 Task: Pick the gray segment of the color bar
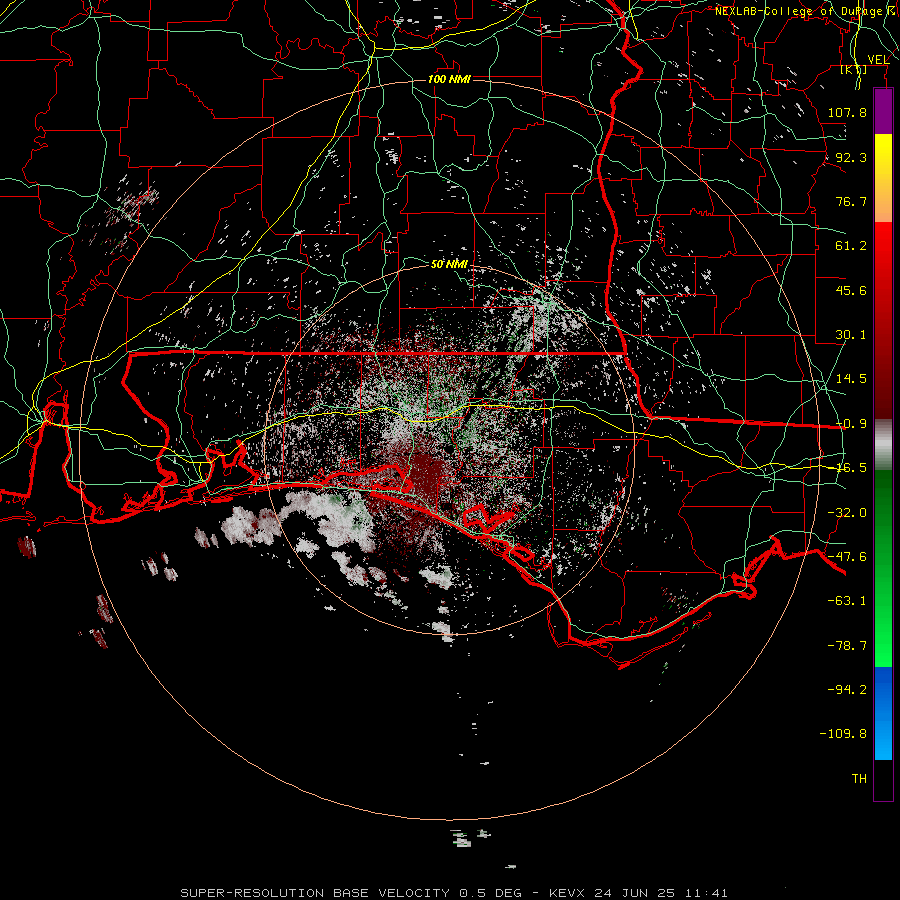[883, 445]
